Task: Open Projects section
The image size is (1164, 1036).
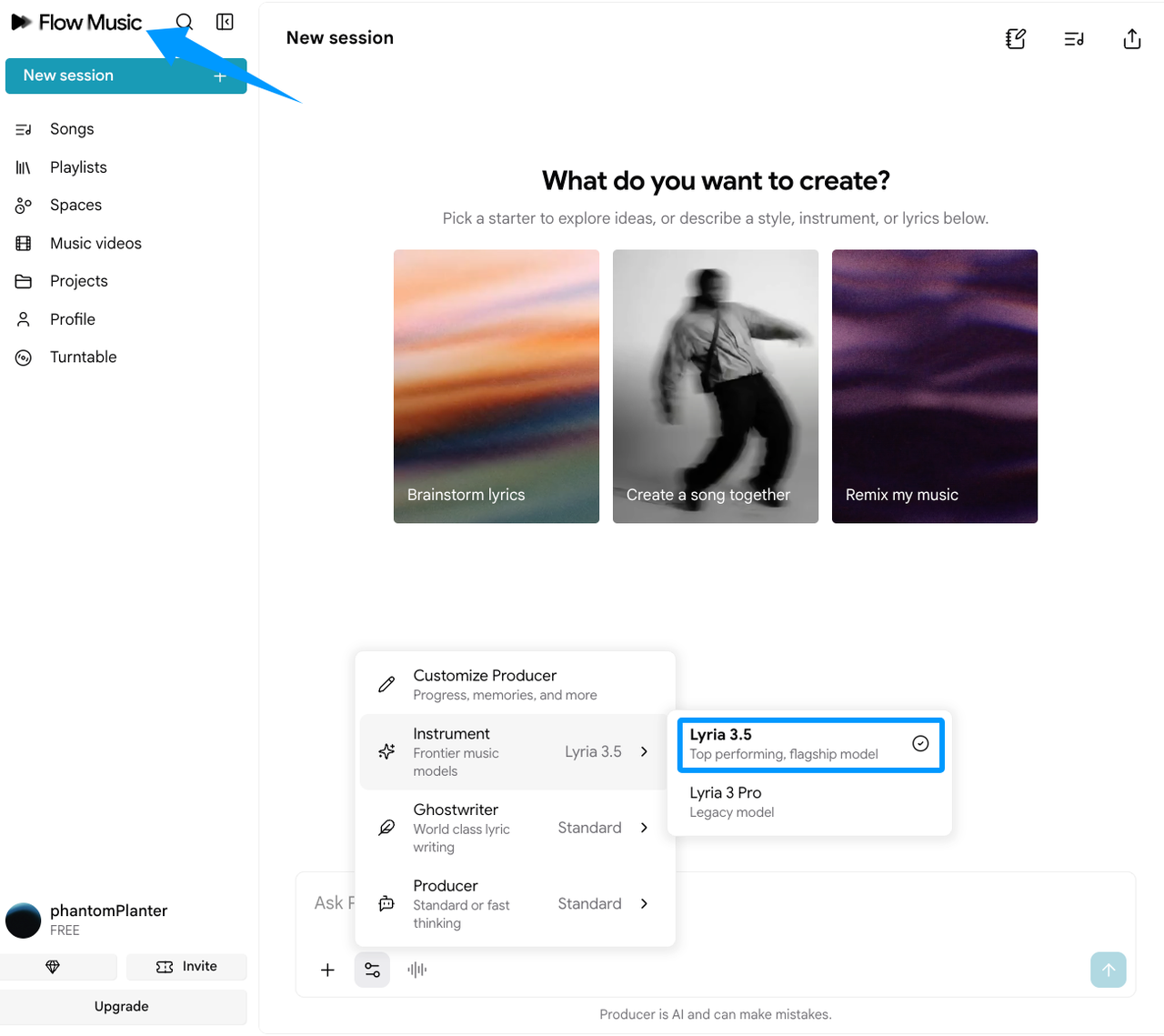Action: click(79, 281)
